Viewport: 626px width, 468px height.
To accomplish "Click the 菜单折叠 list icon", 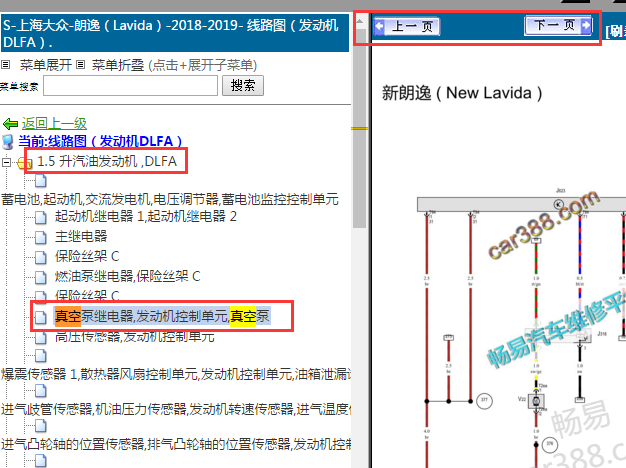I will tap(80, 64).
